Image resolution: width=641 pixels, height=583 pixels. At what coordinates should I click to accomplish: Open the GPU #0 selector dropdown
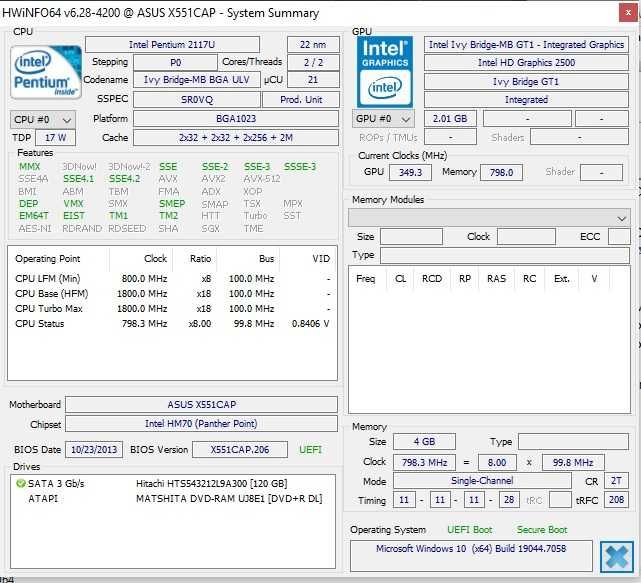point(383,119)
